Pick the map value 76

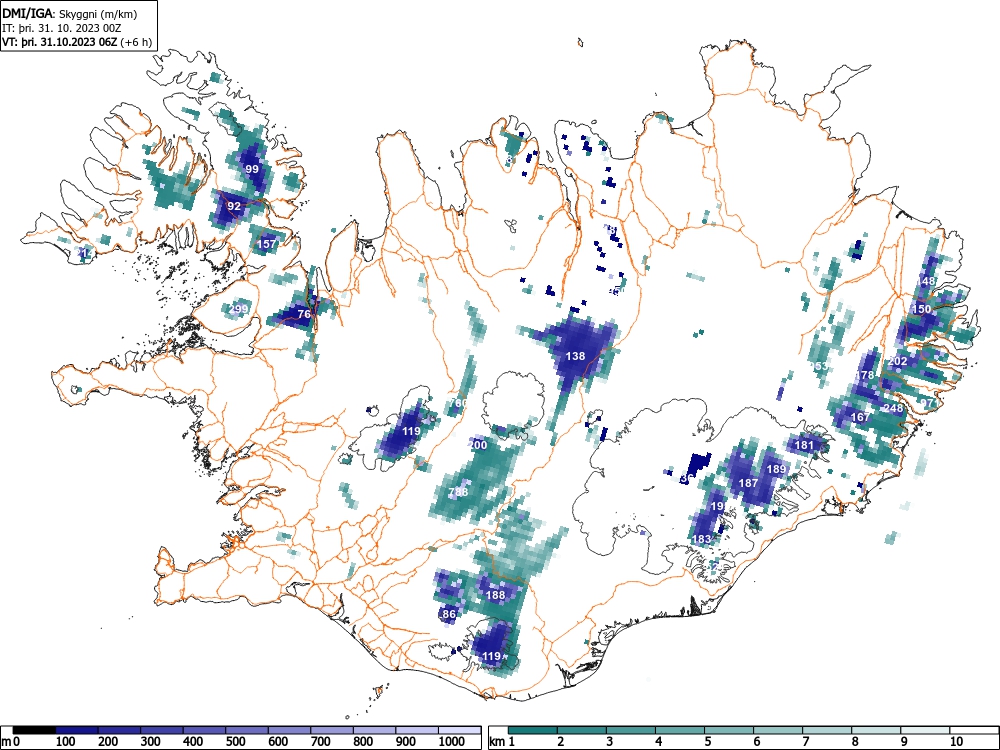(x=304, y=314)
